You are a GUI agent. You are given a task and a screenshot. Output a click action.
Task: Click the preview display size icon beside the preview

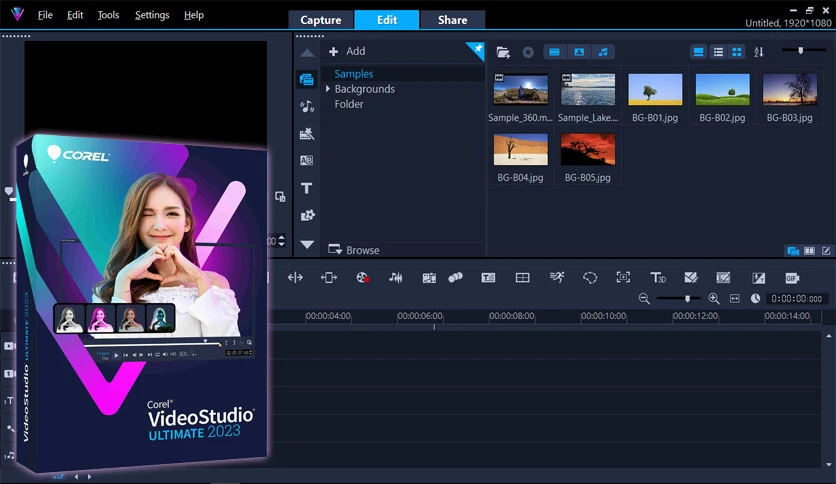(x=280, y=197)
